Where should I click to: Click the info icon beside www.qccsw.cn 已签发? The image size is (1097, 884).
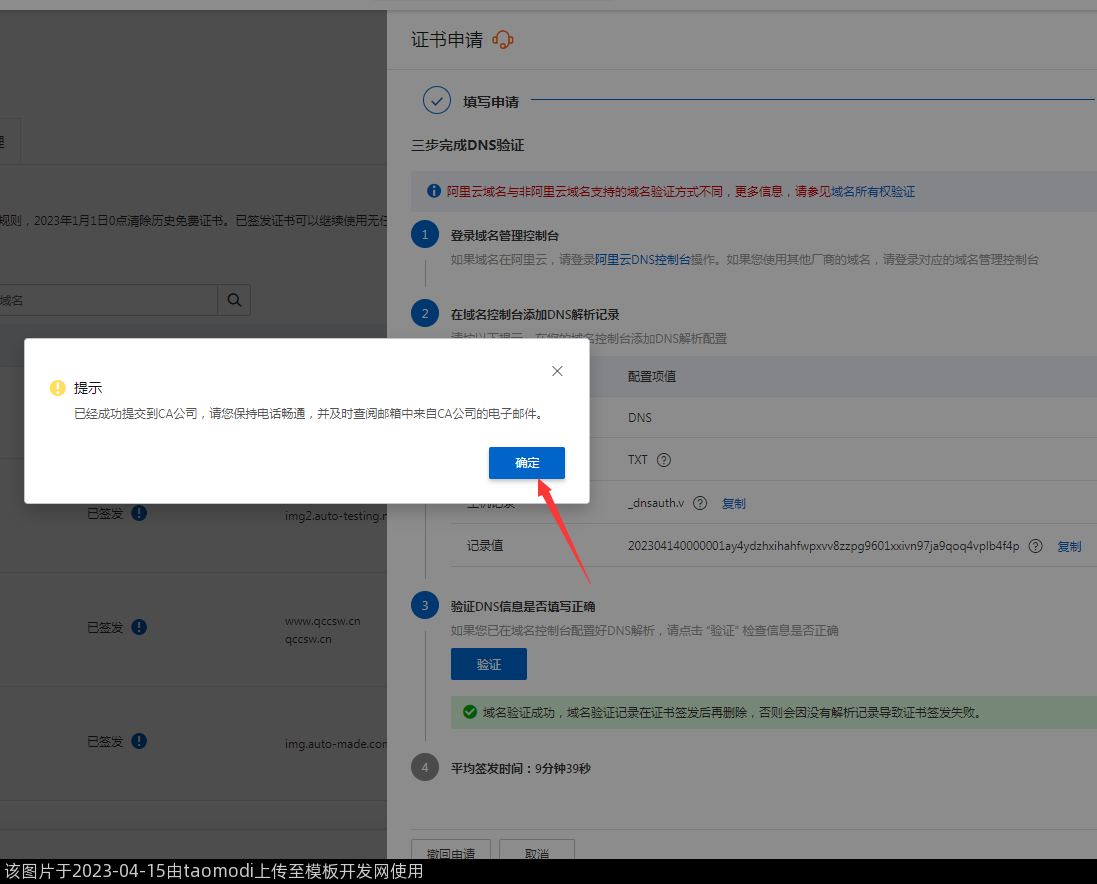[x=139, y=627]
